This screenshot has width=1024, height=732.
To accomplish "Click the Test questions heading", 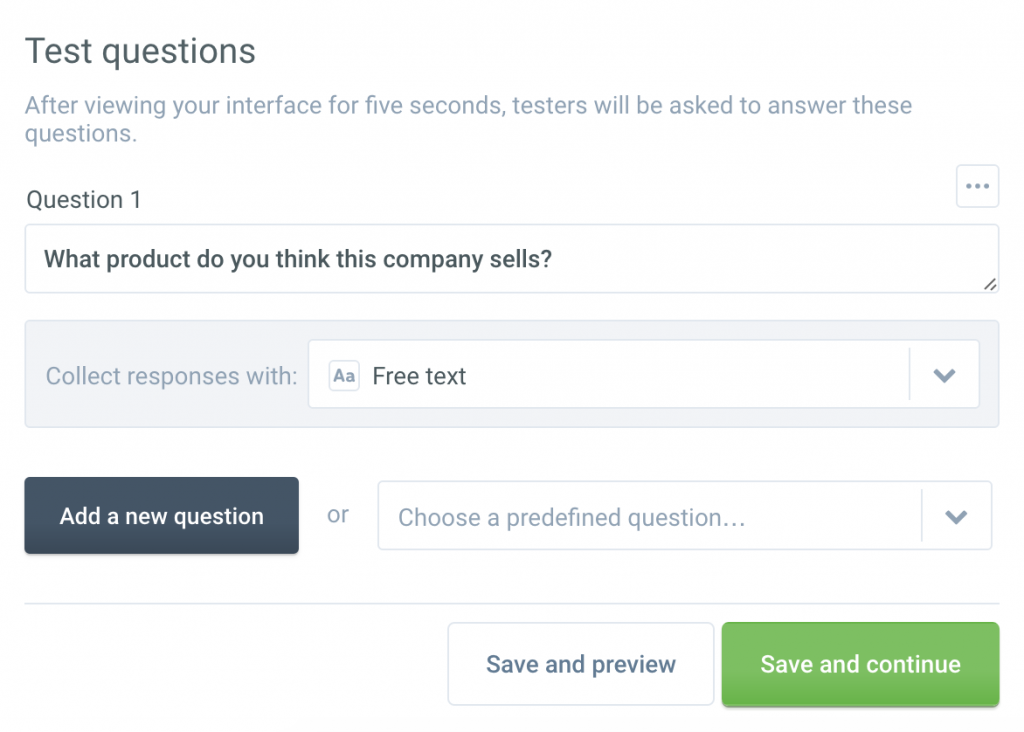I will coord(140,51).
